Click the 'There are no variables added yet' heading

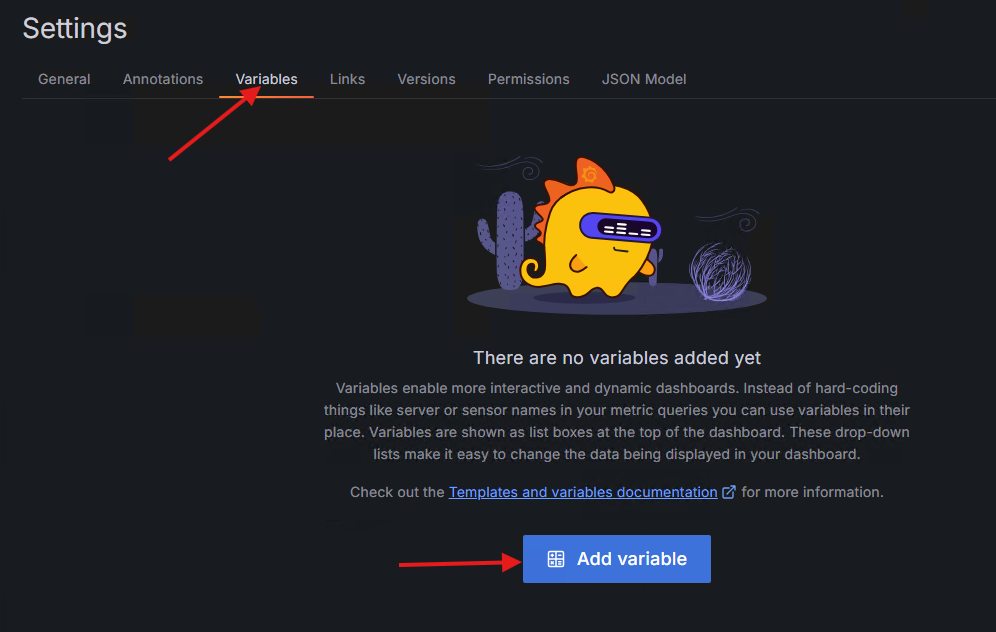(x=616, y=357)
